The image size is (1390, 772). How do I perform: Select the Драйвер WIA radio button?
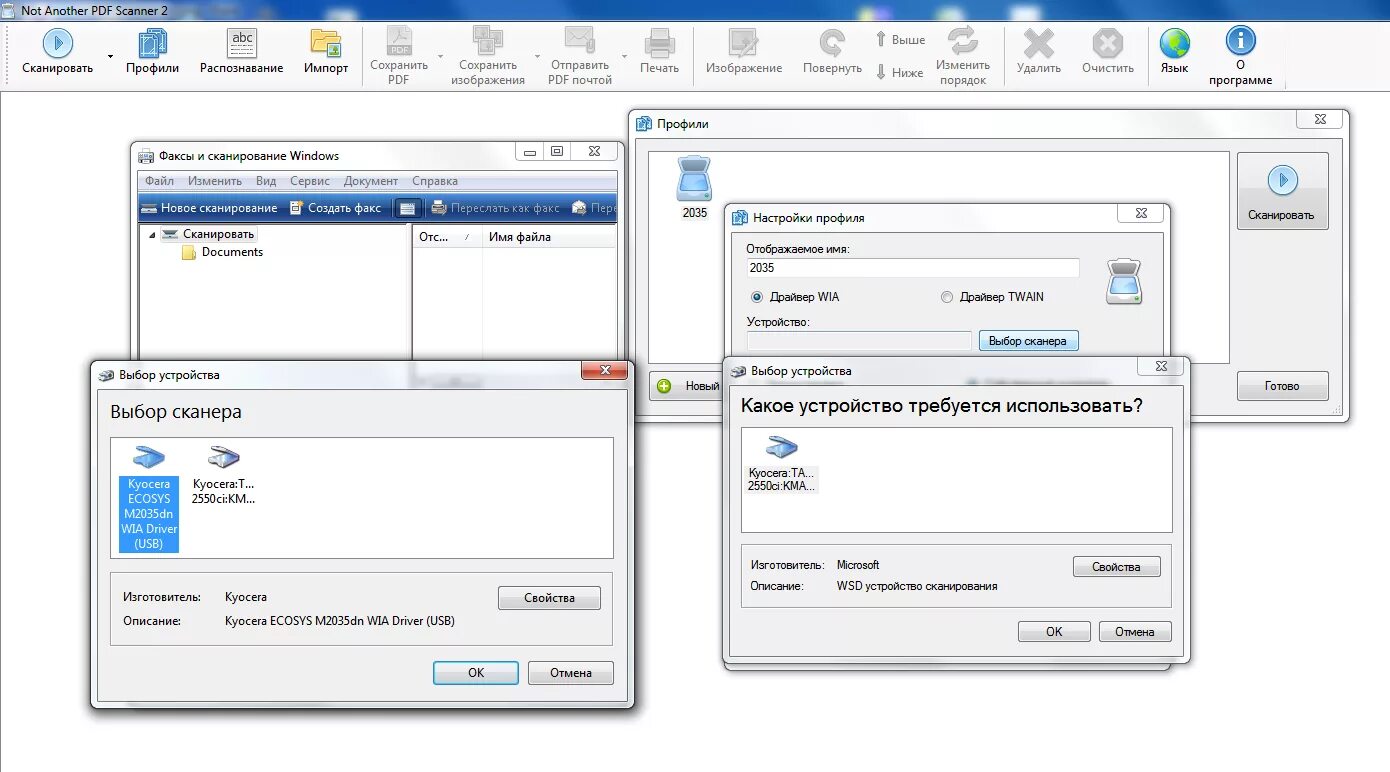(x=757, y=297)
